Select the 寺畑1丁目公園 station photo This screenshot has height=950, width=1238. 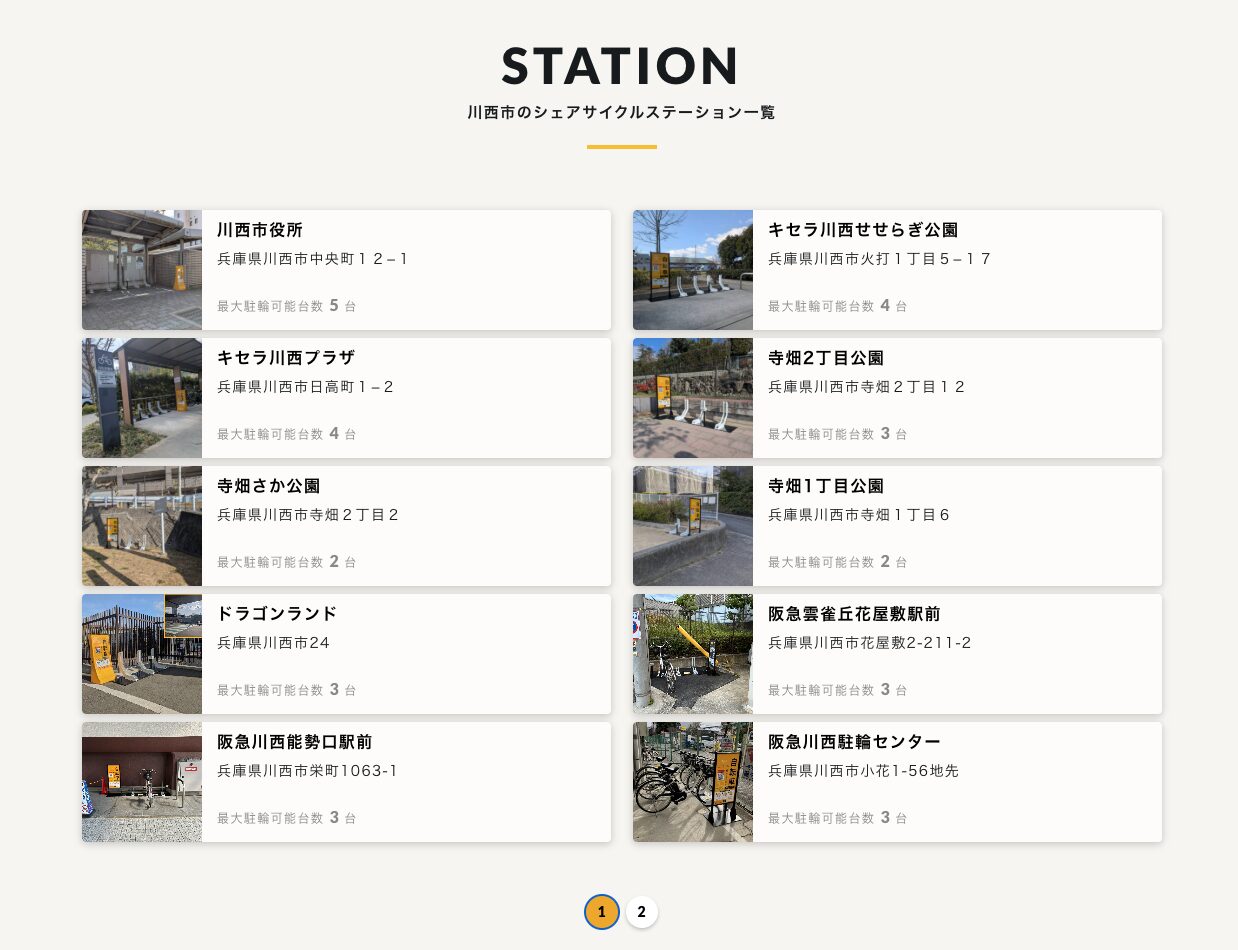(x=693, y=526)
